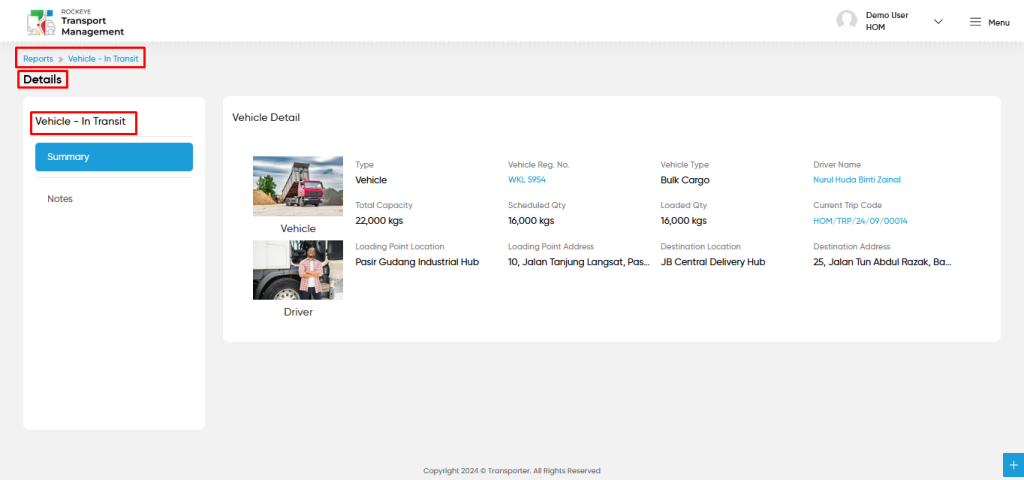Click the Rockeye Transport Management logo
This screenshot has height=480, width=1024.
(x=75, y=22)
